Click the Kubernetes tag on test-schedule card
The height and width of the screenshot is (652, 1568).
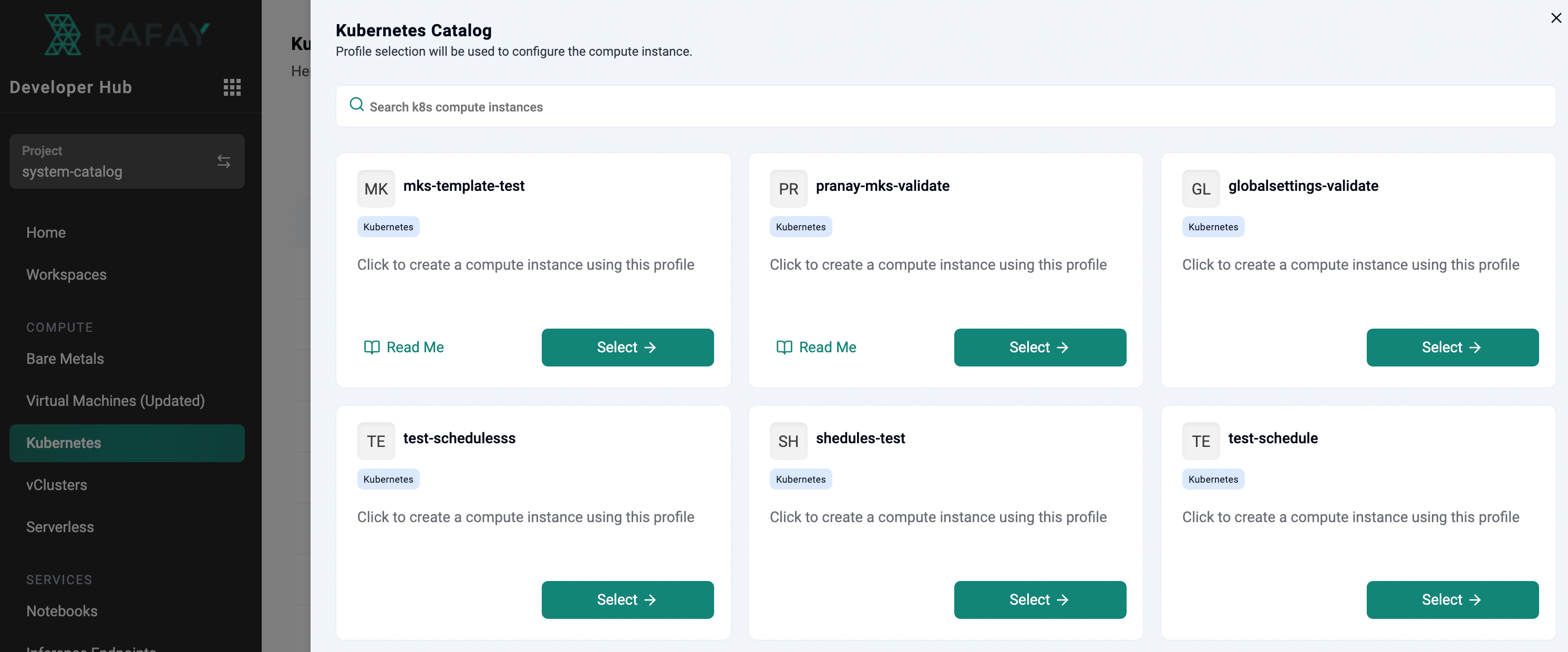click(1213, 479)
